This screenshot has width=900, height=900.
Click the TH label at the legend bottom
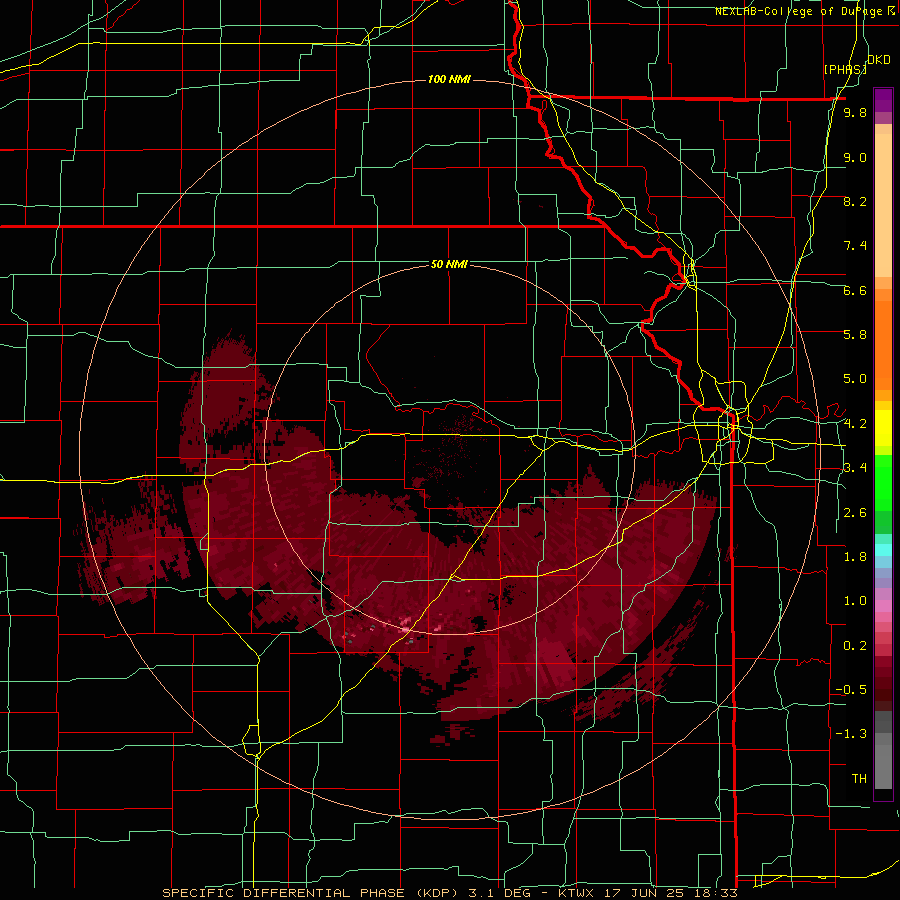[x=859, y=779]
